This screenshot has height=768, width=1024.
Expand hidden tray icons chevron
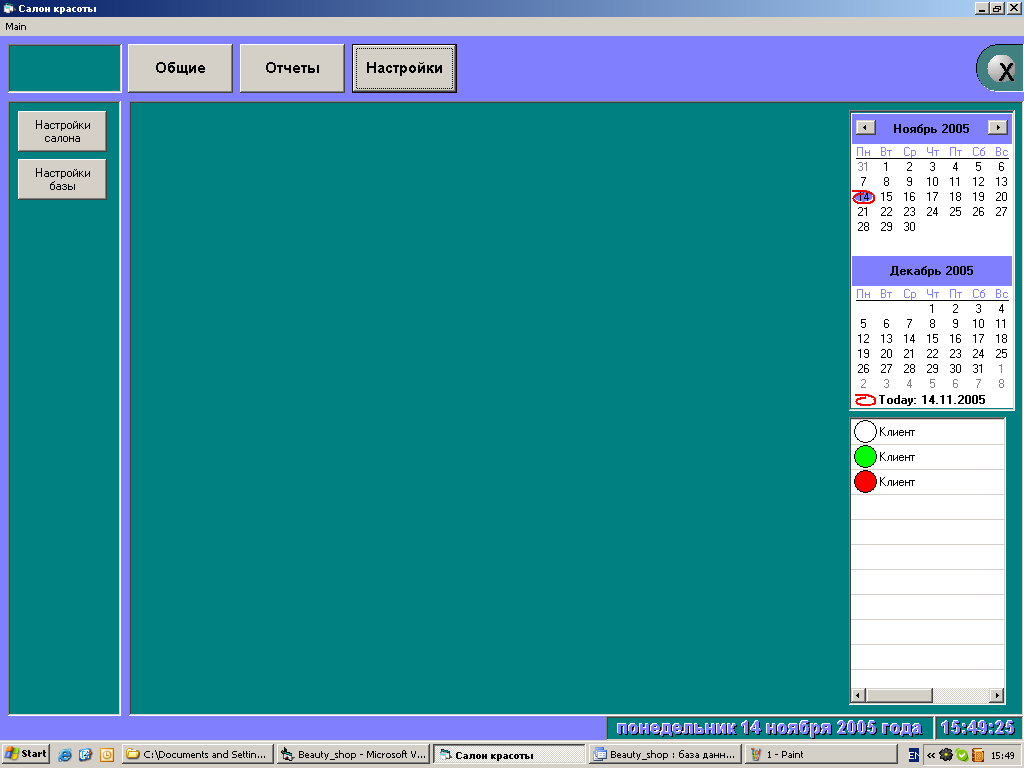(931, 755)
